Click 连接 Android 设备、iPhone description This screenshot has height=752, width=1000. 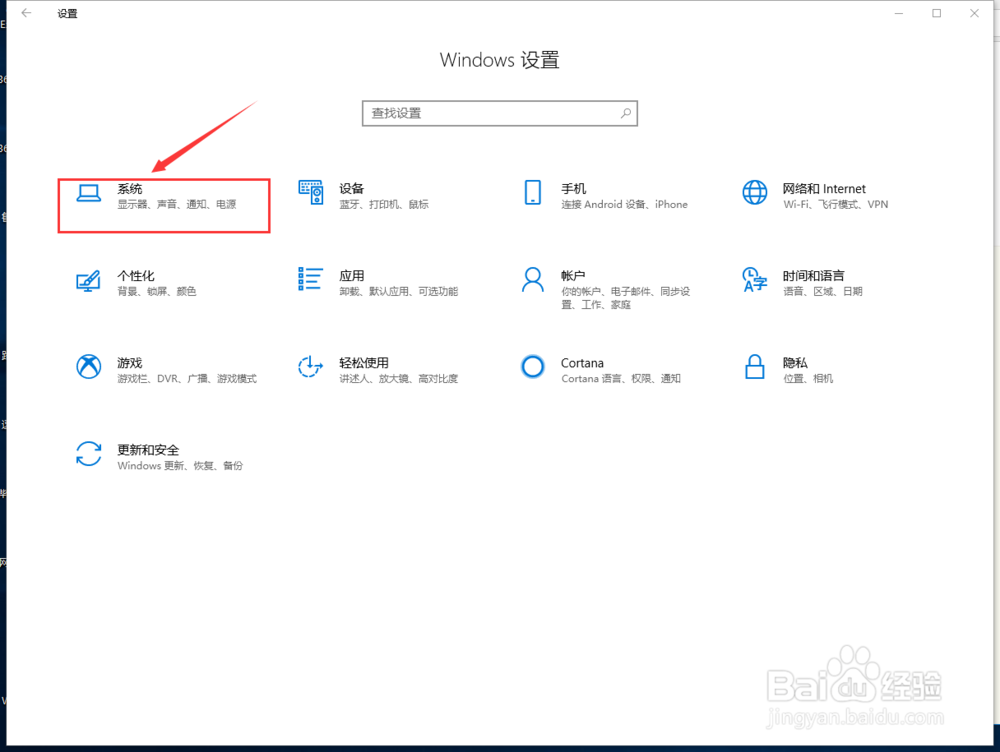[x=624, y=204]
